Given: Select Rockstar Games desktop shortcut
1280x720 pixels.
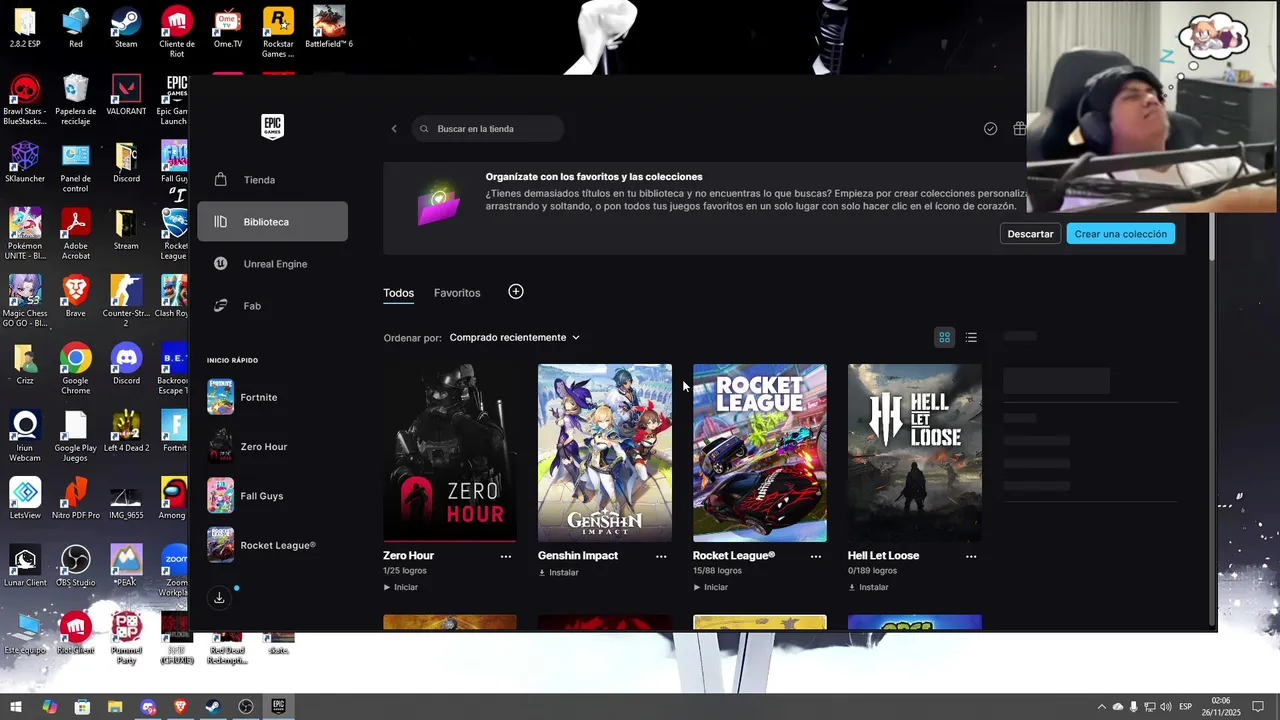Looking at the screenshot, I should click(278, 32).
